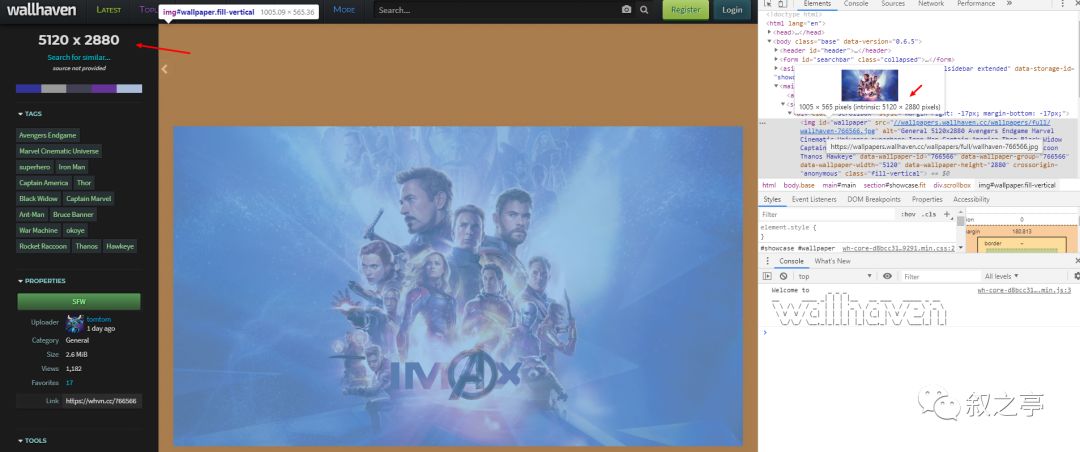Open the Captain Marvel tag
This screenshot has height=452, width=1080.
click(x=89, y=198)
